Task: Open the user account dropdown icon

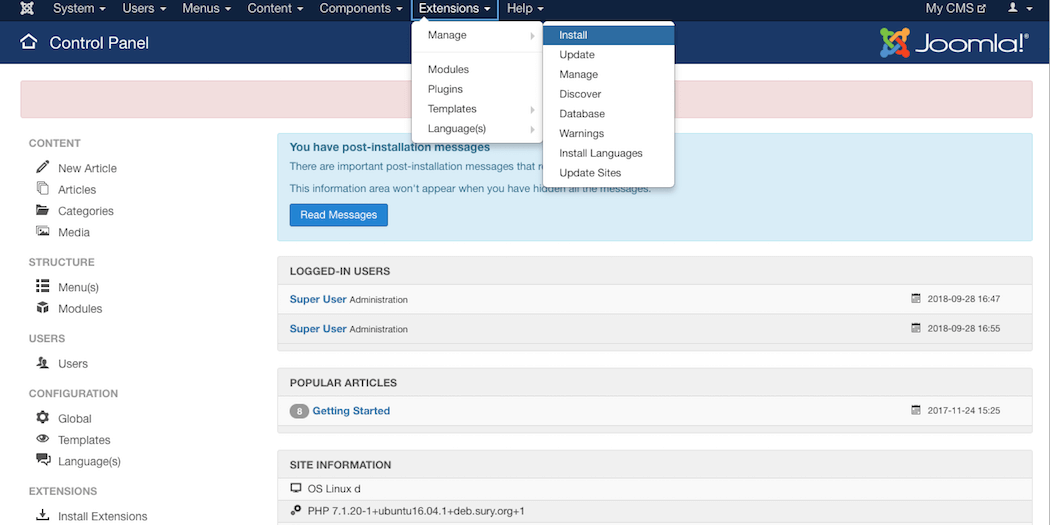Action: (x=1019, y=9)
